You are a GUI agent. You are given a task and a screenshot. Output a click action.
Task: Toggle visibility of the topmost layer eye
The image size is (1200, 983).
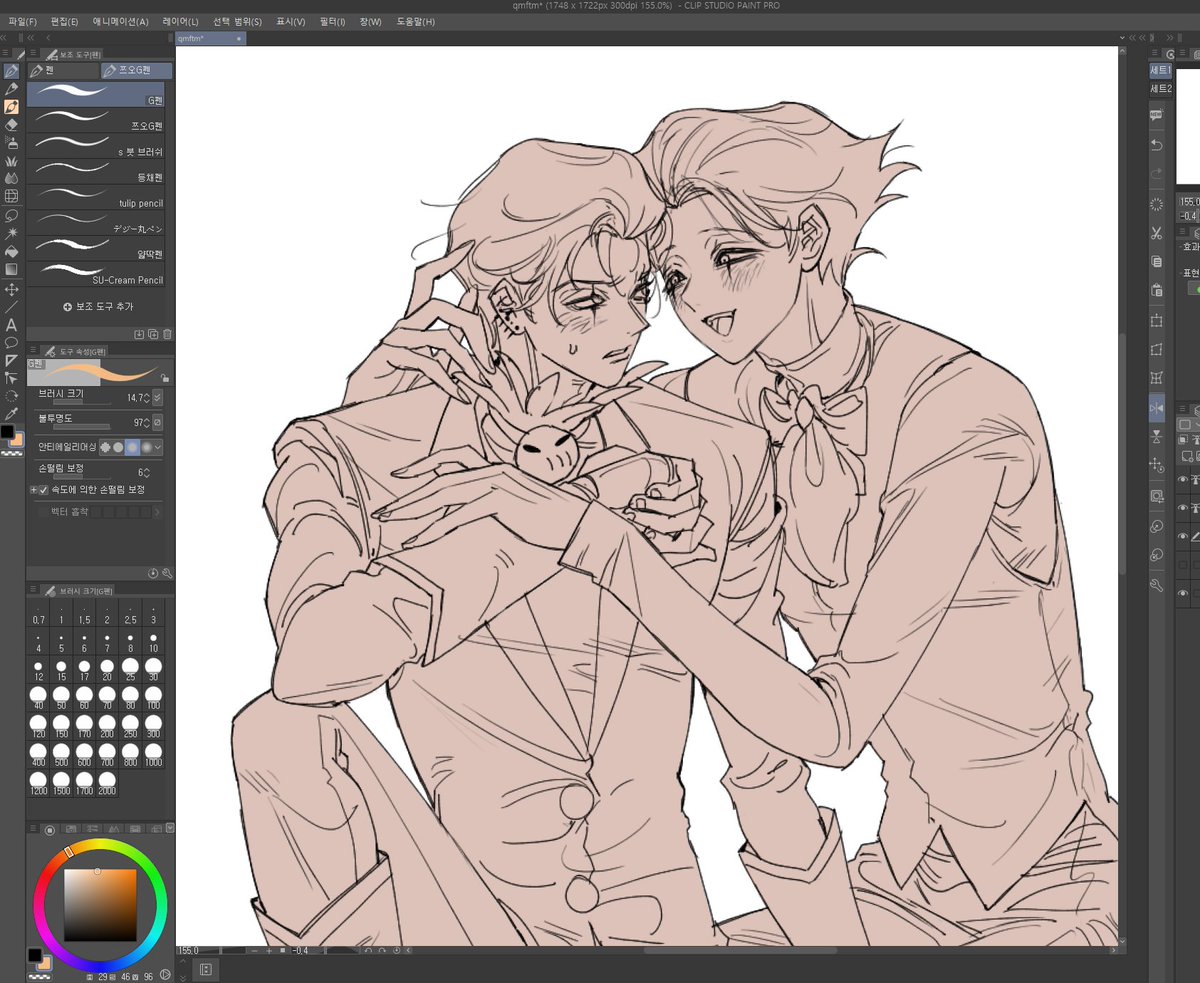tap(1182, 480)
